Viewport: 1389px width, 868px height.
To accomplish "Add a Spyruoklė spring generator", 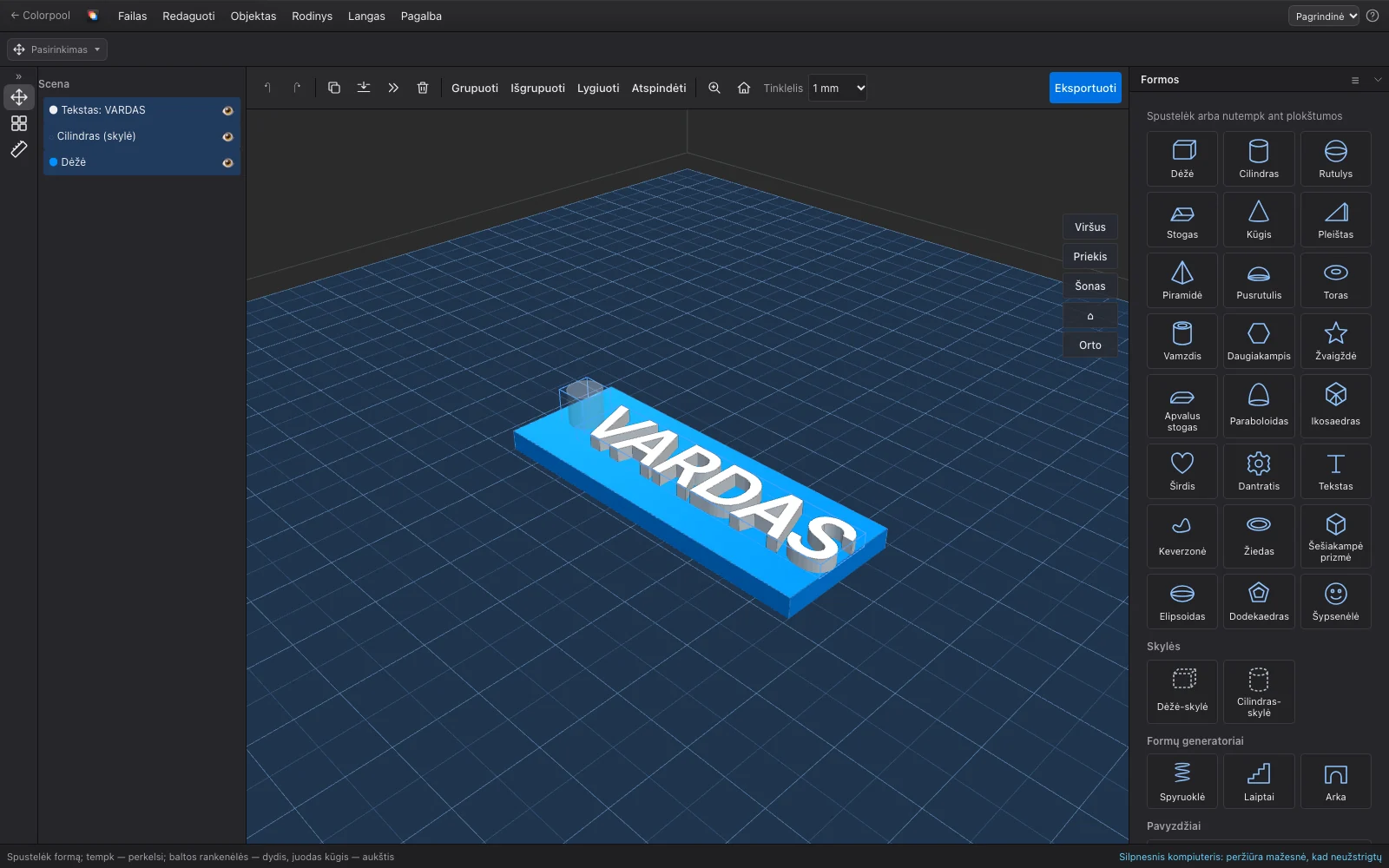I will [x=1182, y=781].
